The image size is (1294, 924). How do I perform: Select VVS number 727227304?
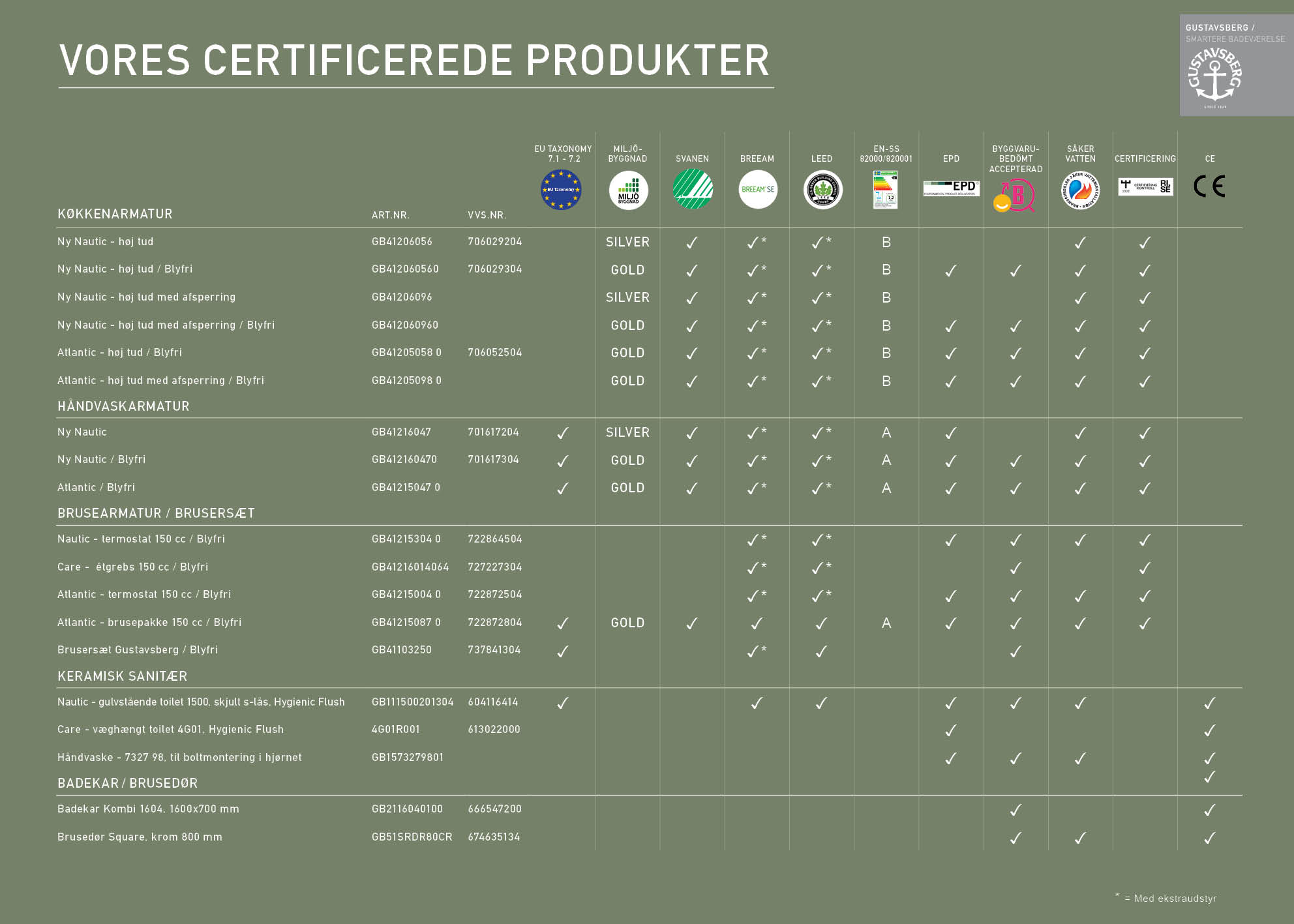(495, 567)
